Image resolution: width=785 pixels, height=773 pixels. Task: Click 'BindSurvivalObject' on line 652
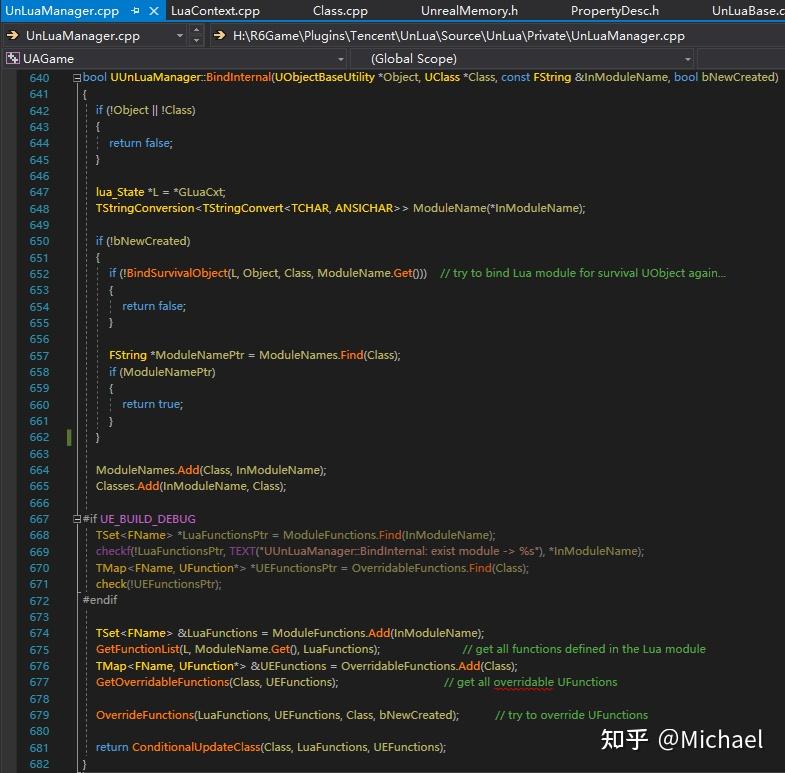pyautogui.click(x=177, y=273)
